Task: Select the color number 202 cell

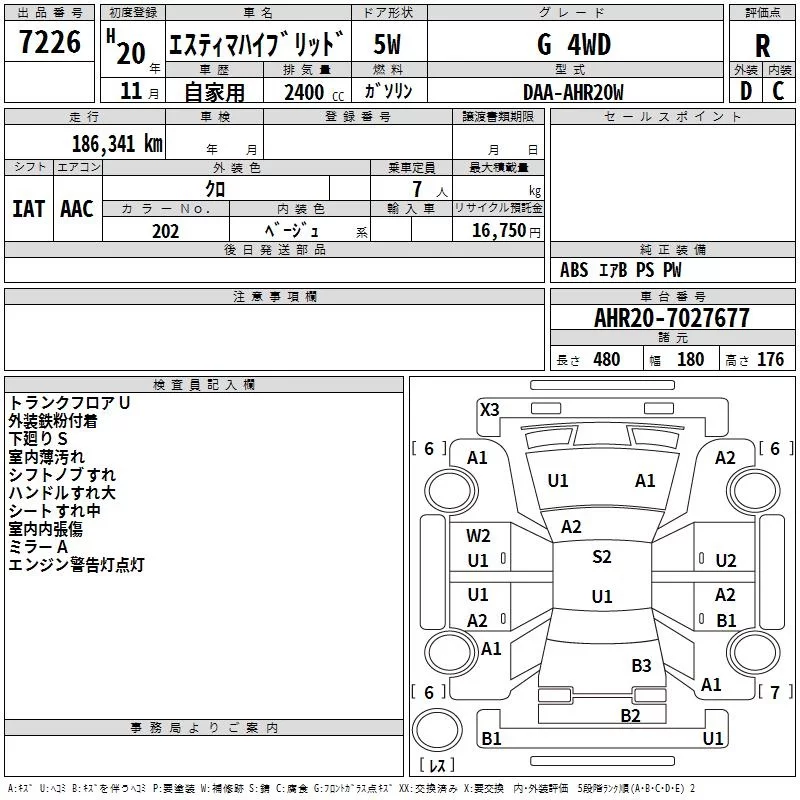Action: coord(165,230)
